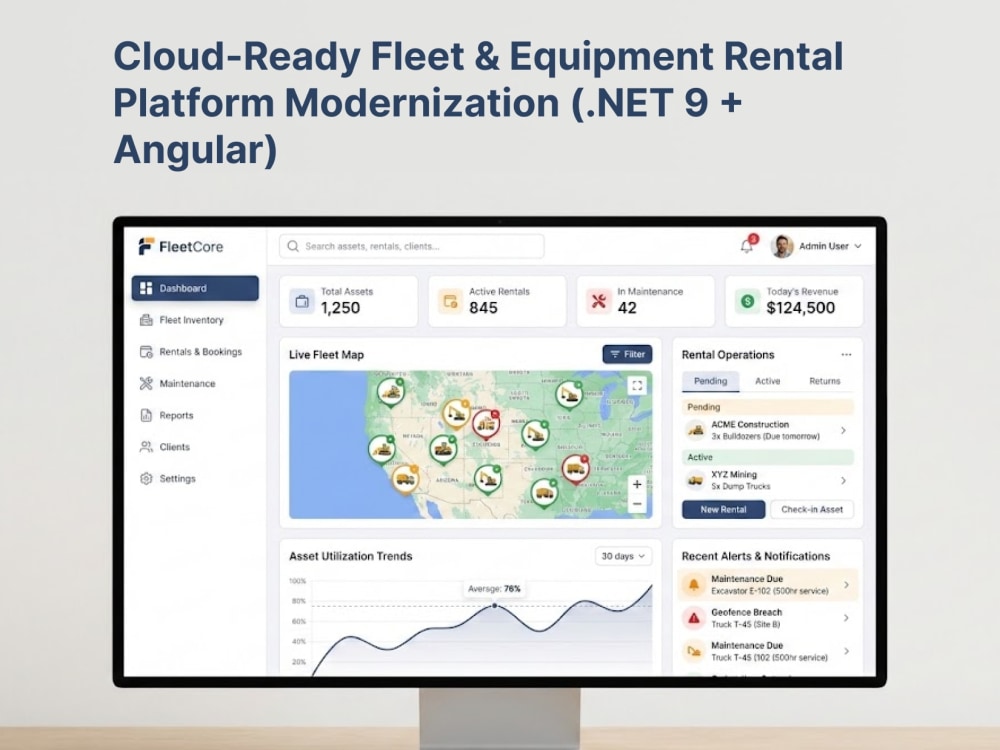Click the In Maintenance tools icon
The image size is (1000, 750).
pos(598,301)
